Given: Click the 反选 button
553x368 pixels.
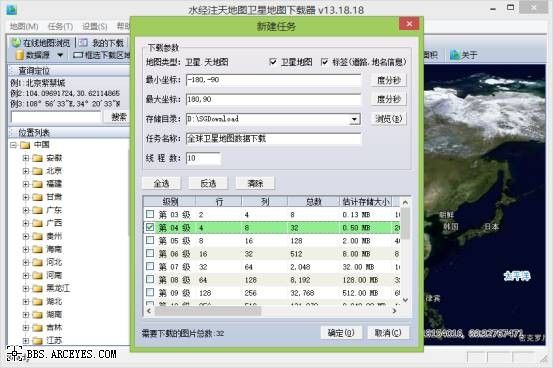Looking at the screenshot, I should [208, 183].
